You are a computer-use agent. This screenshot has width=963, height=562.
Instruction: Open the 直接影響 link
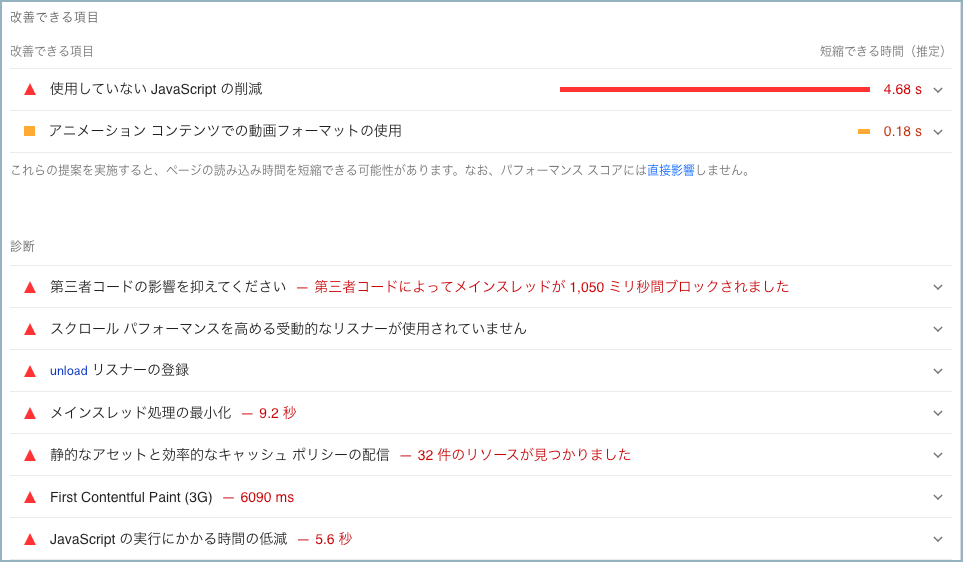tap(670, 171)
